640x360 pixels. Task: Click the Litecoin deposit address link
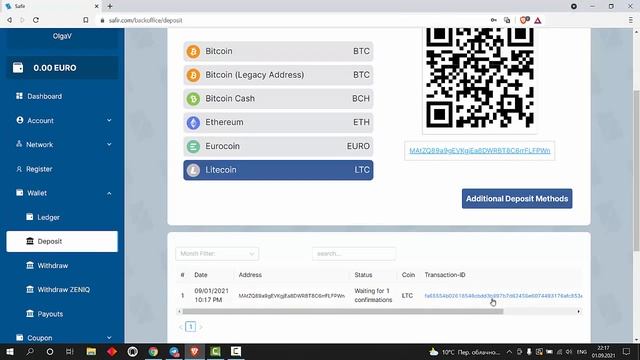click(480, 151)
